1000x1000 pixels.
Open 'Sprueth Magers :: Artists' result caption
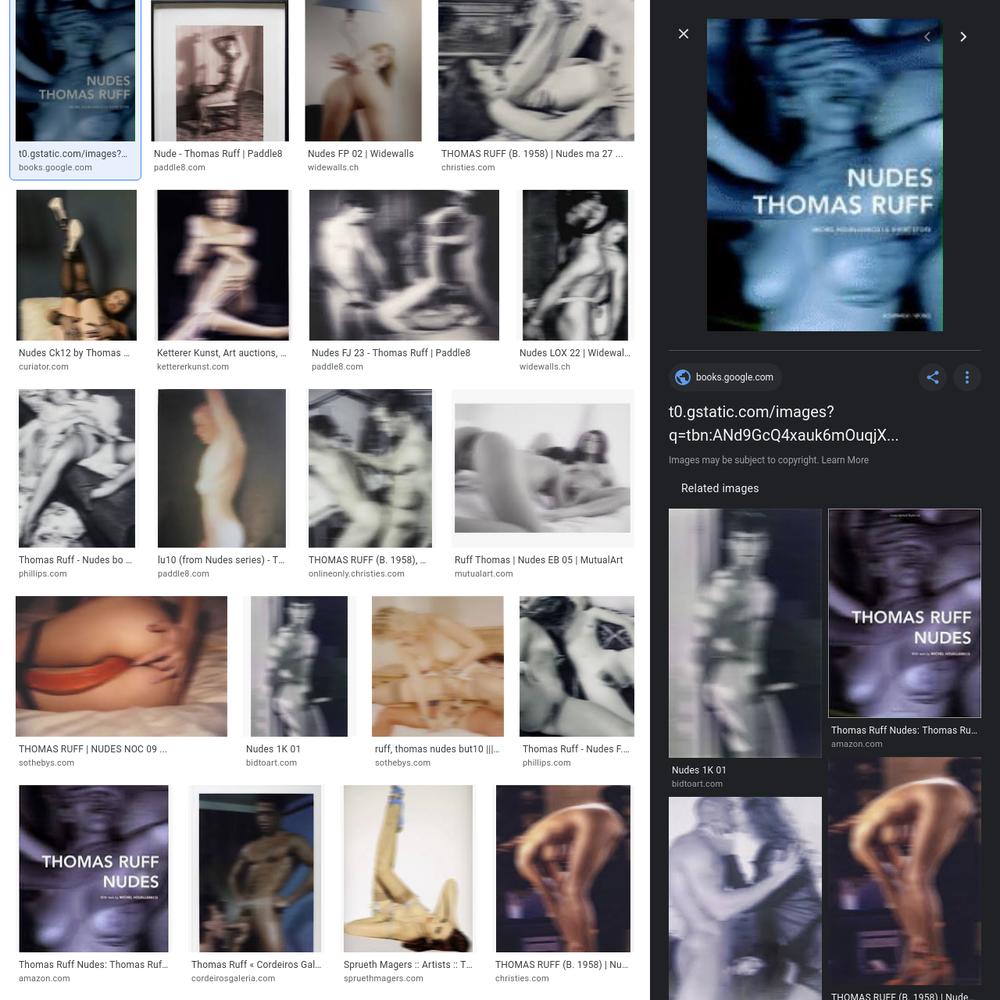pos(408,964)
